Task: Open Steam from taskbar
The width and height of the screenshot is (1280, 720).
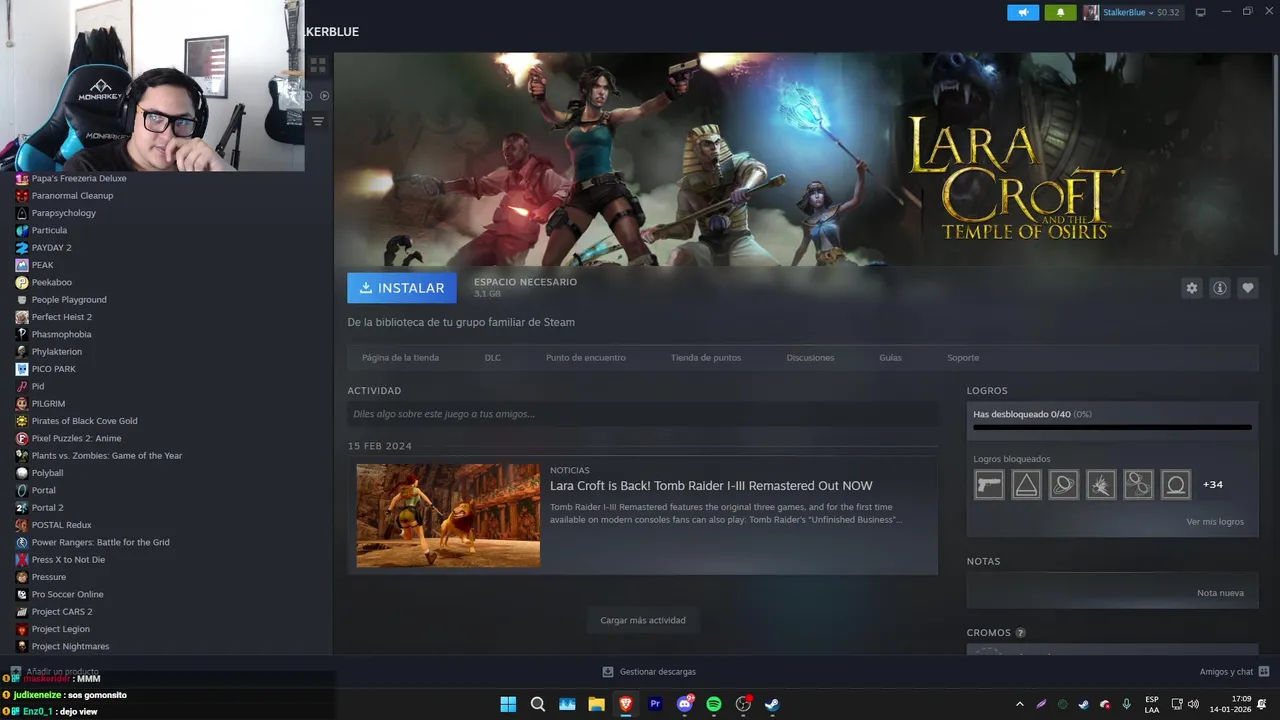Action: [x=772, y=704]
